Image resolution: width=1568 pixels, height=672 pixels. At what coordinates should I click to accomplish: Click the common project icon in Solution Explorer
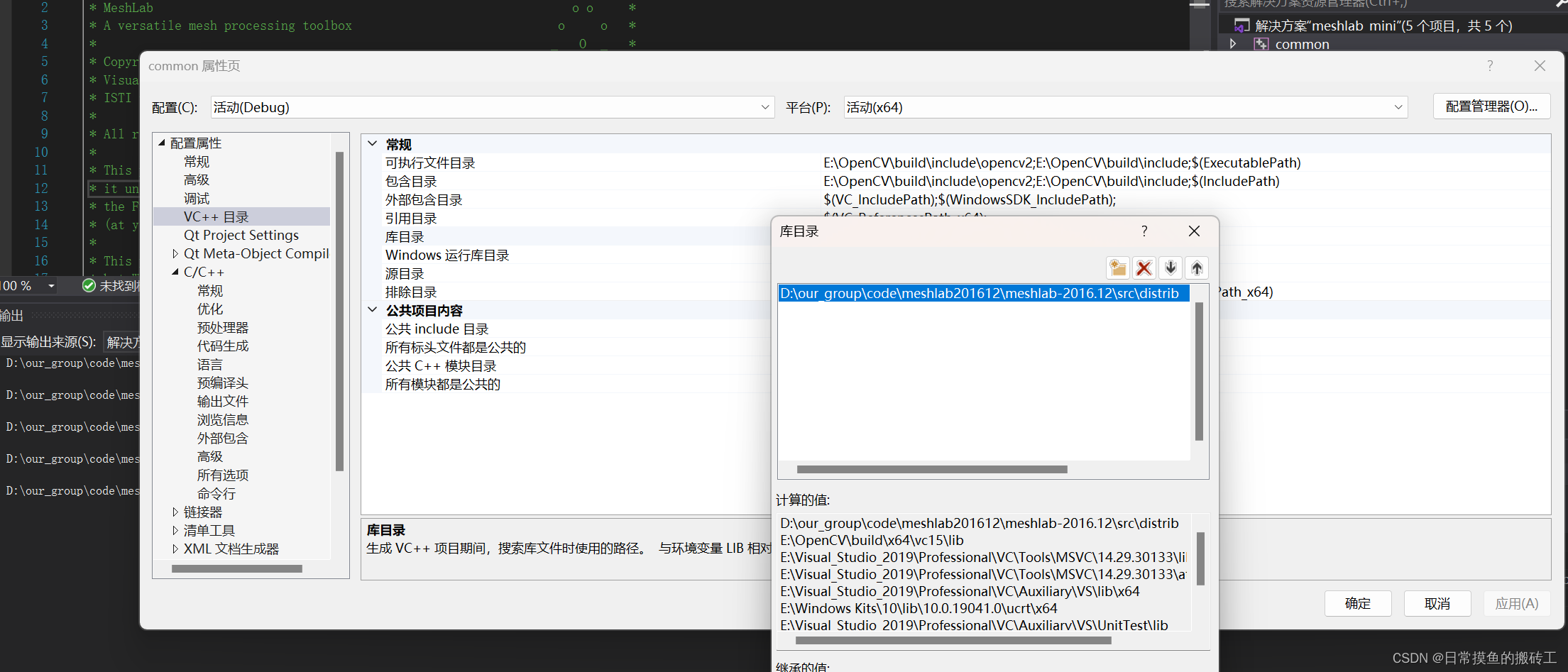[1261, 43]
